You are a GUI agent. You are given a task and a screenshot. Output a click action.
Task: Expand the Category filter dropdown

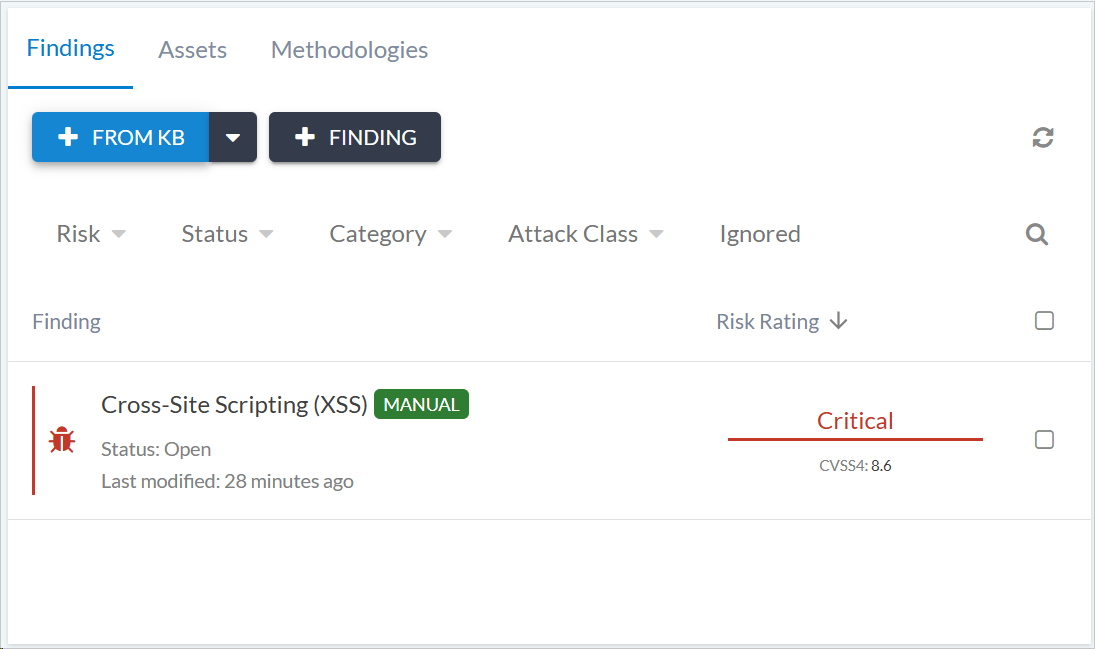(x=390, y=234)
